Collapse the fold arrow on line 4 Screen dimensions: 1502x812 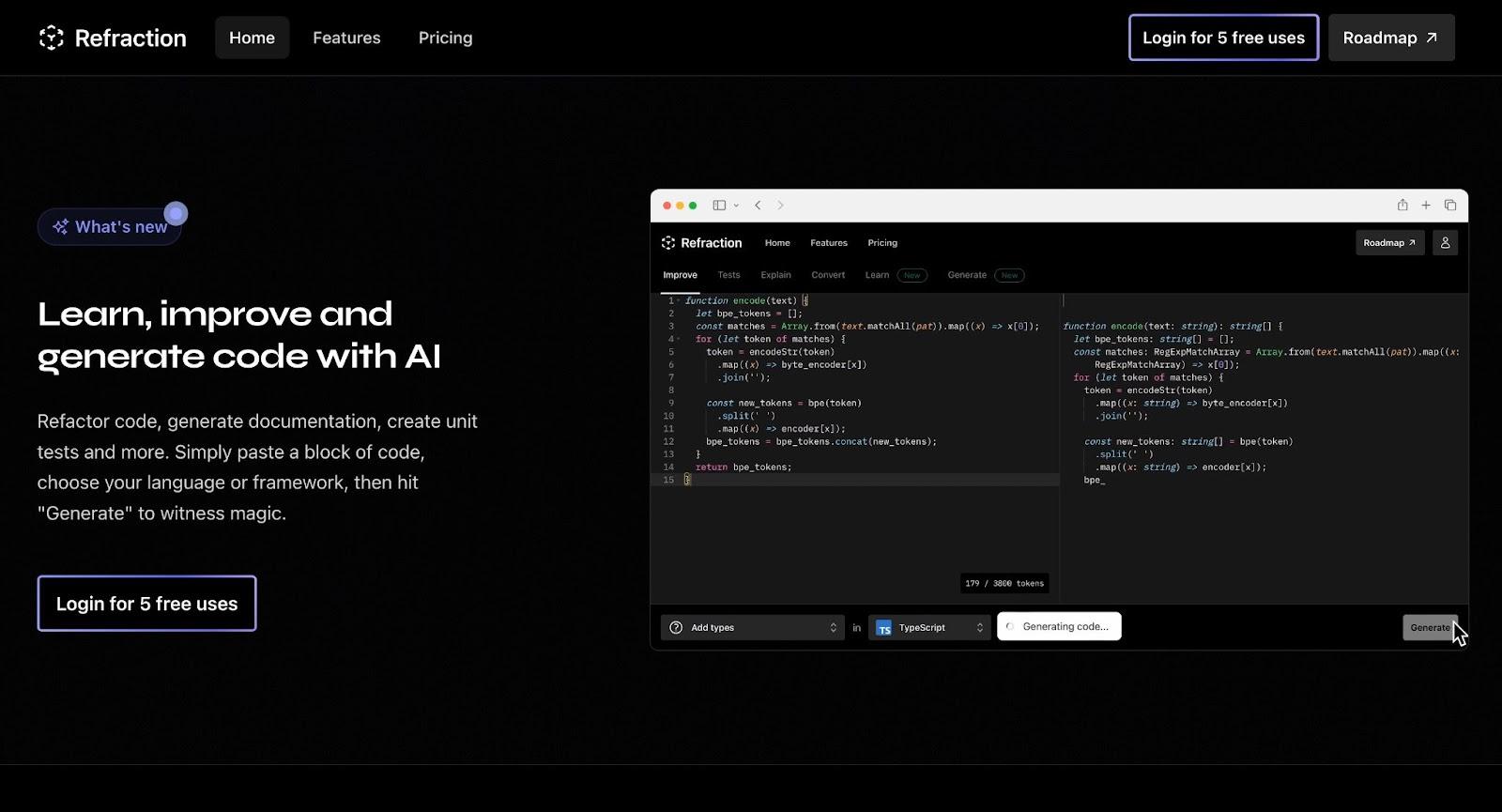point(678,339)
